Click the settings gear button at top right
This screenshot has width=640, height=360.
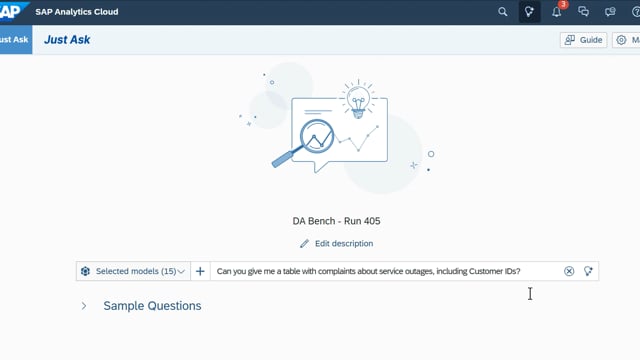pyautogui.click(x=626, y=40)
